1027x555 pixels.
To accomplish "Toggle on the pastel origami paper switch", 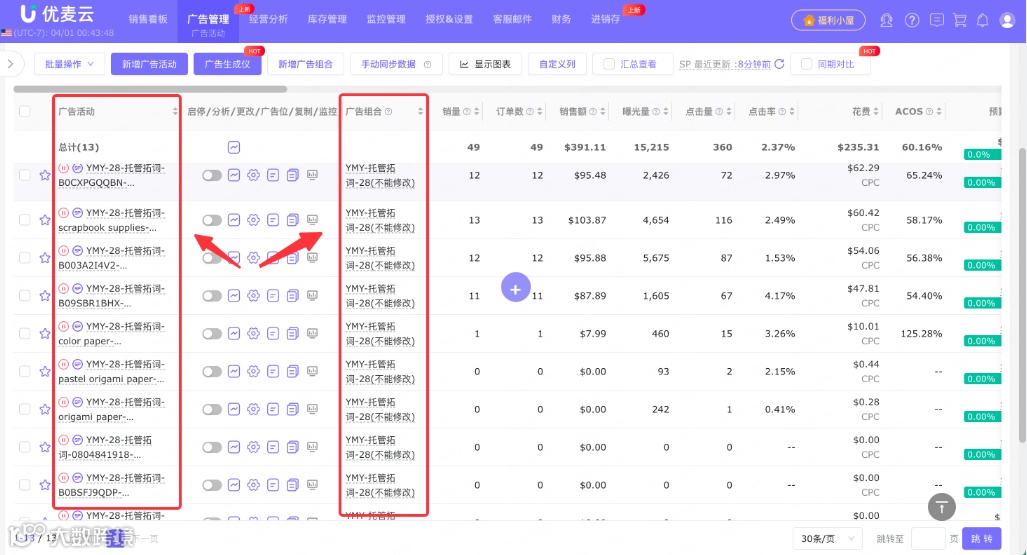I will click(x=212, y=372).
